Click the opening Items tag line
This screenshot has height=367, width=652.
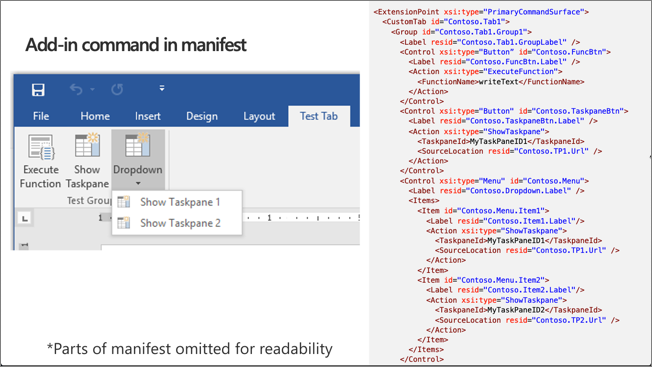coord(424,201)
